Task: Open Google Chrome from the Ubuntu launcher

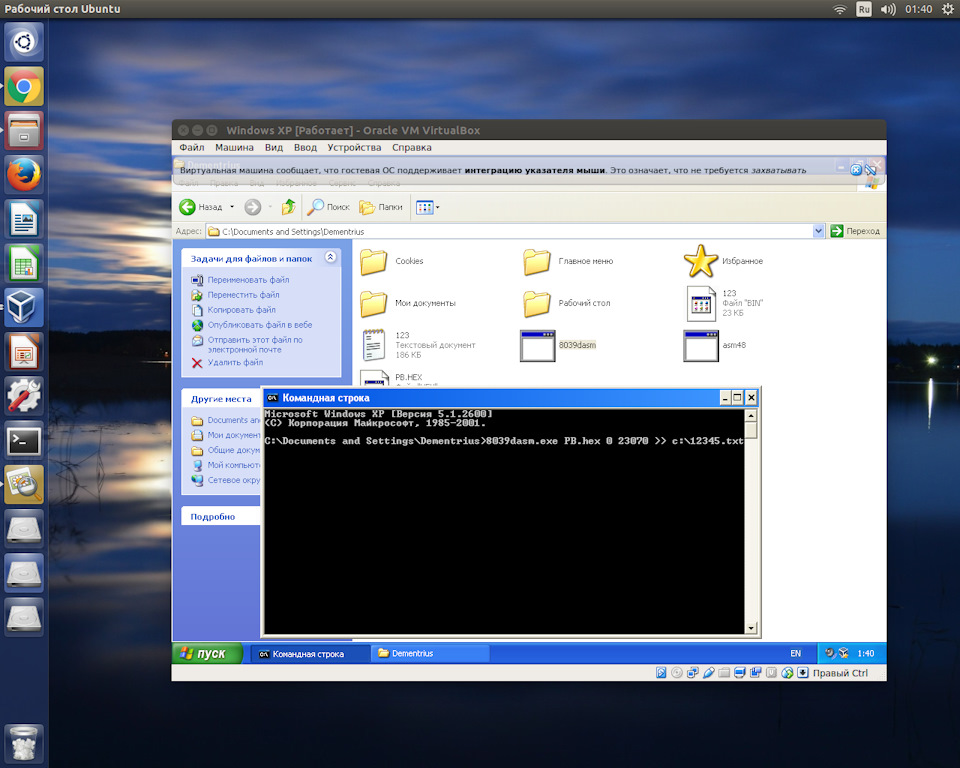Action: [x=24, y=86]
